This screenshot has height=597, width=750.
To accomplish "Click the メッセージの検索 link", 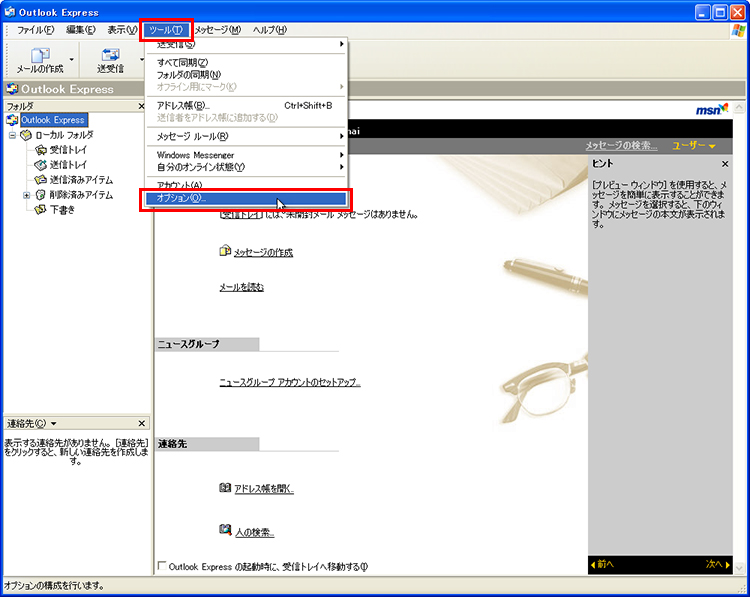I will 621,145.
